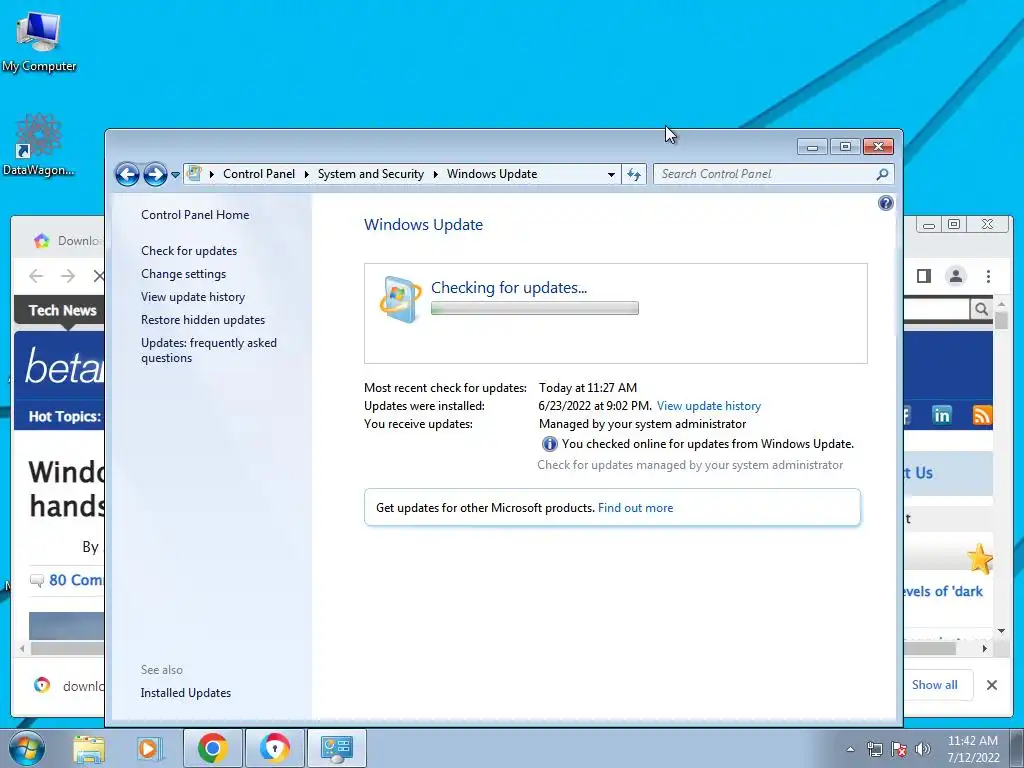
Task: Open Control Panel Home link
Action: [195, 215]
